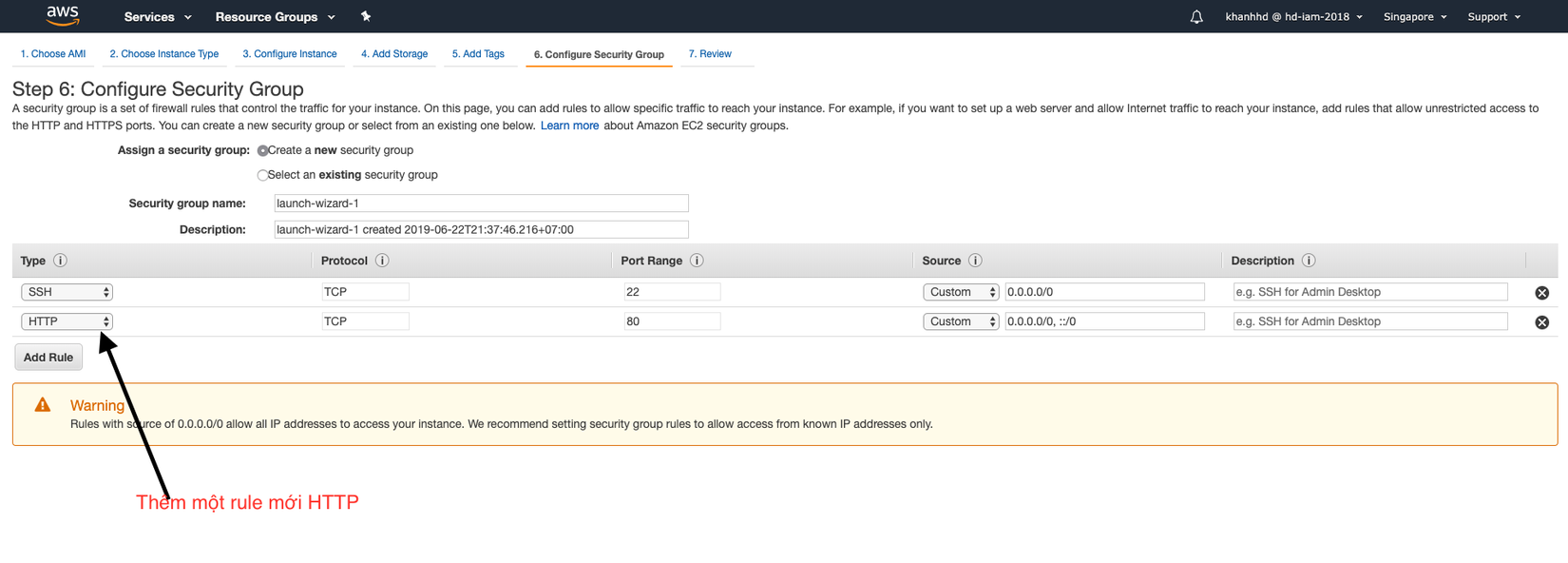
Task: Open the HTTP rule Type dropdown
Action: coord(67,321)
